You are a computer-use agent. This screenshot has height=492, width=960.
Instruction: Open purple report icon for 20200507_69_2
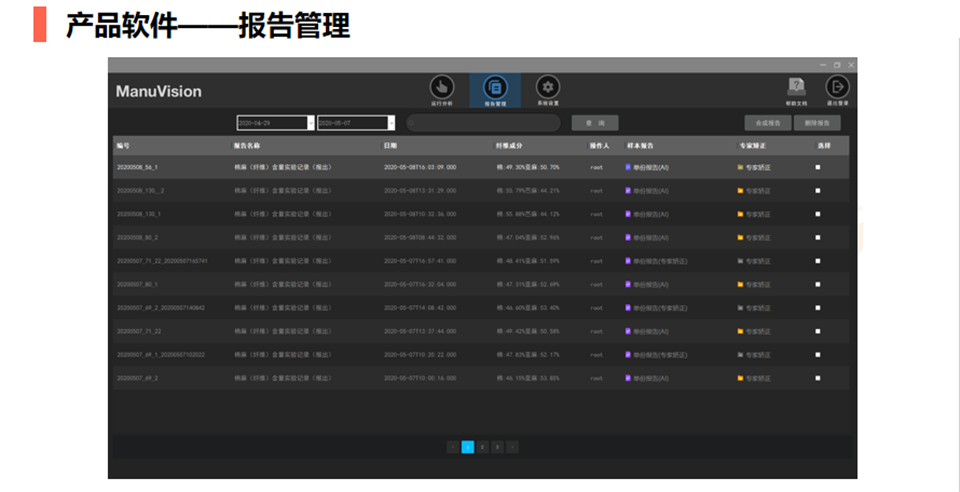coord(628,378)
